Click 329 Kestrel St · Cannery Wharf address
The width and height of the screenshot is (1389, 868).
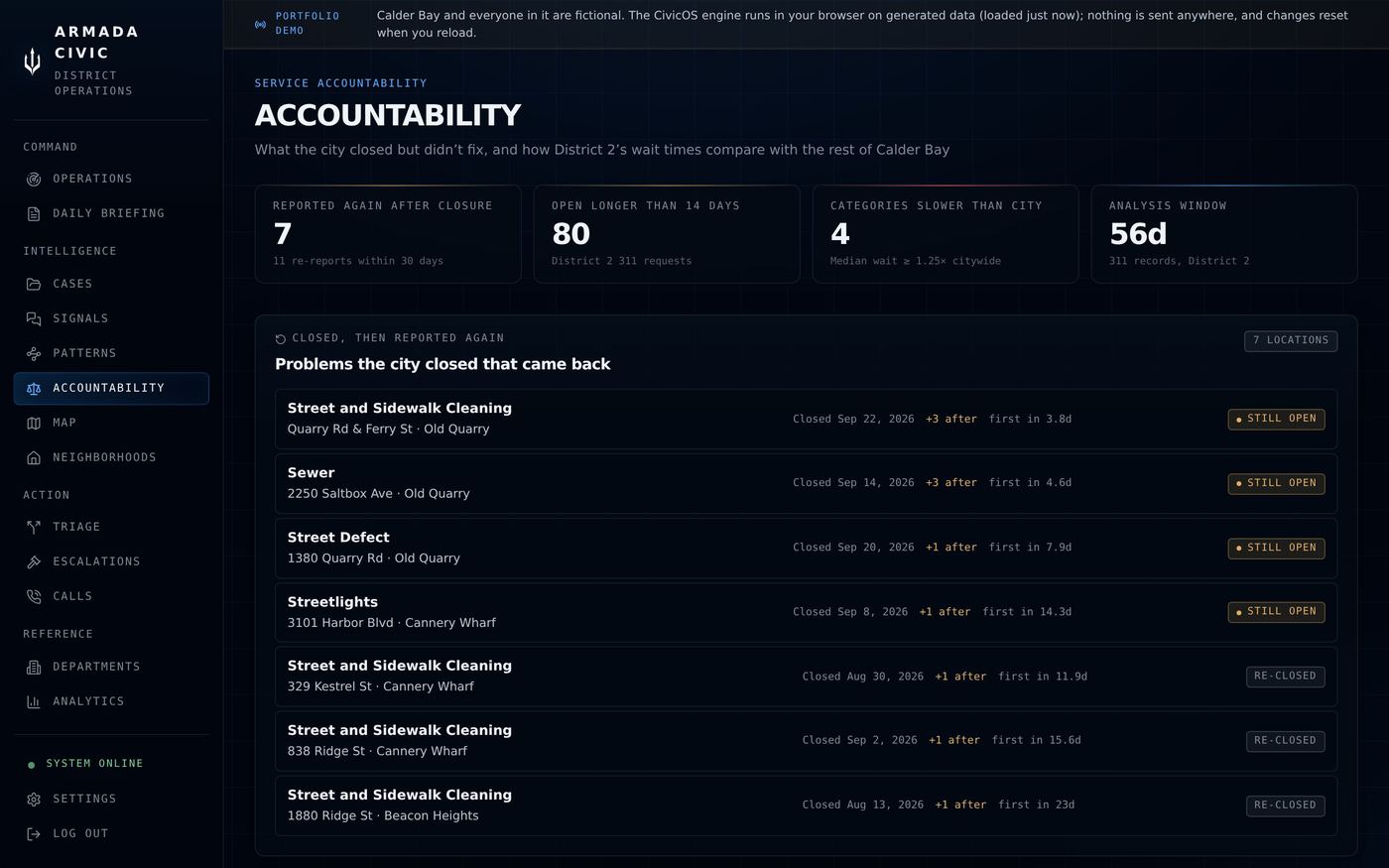tap(380, 686)
